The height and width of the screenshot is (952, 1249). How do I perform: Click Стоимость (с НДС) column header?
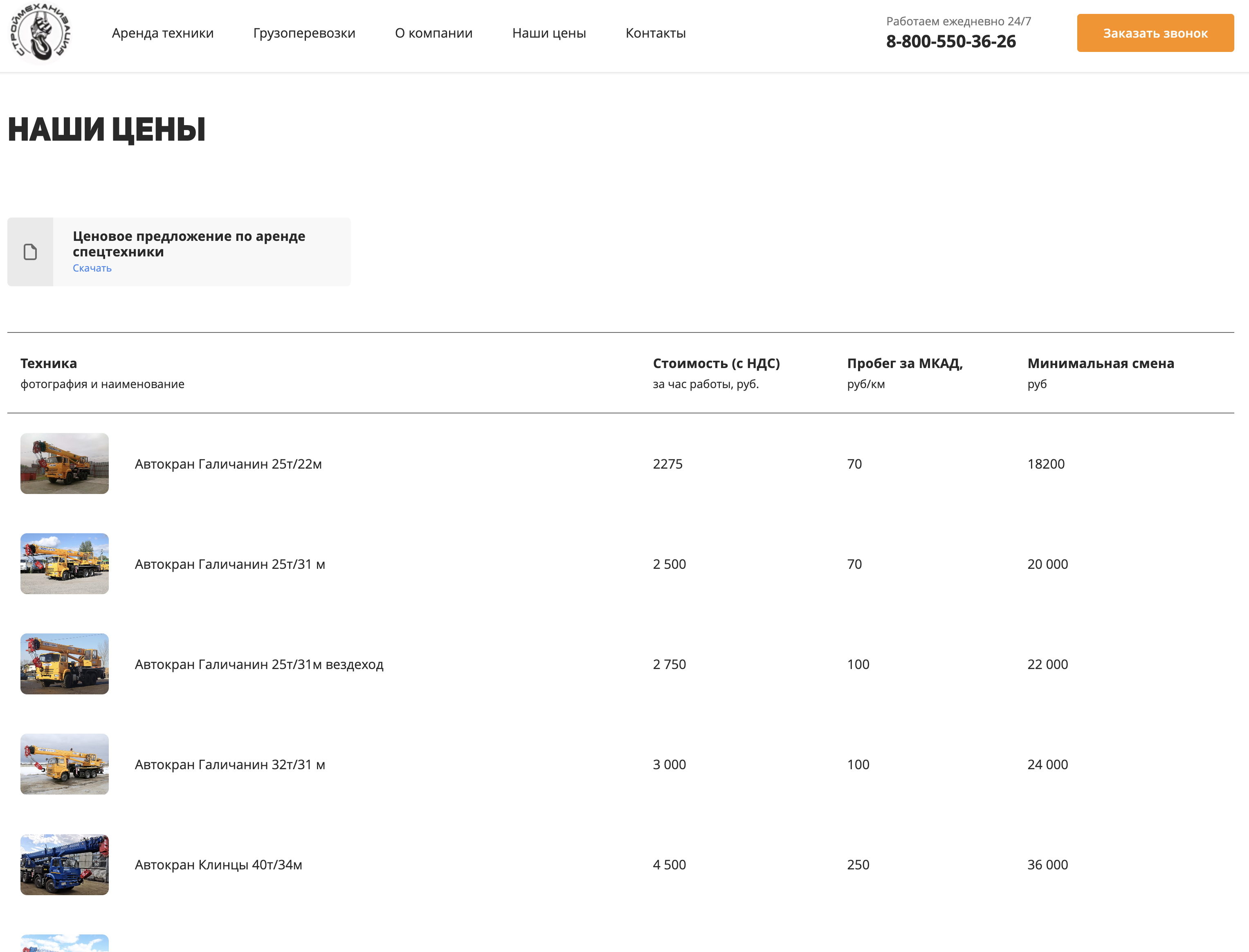click(x=716, y=363)
